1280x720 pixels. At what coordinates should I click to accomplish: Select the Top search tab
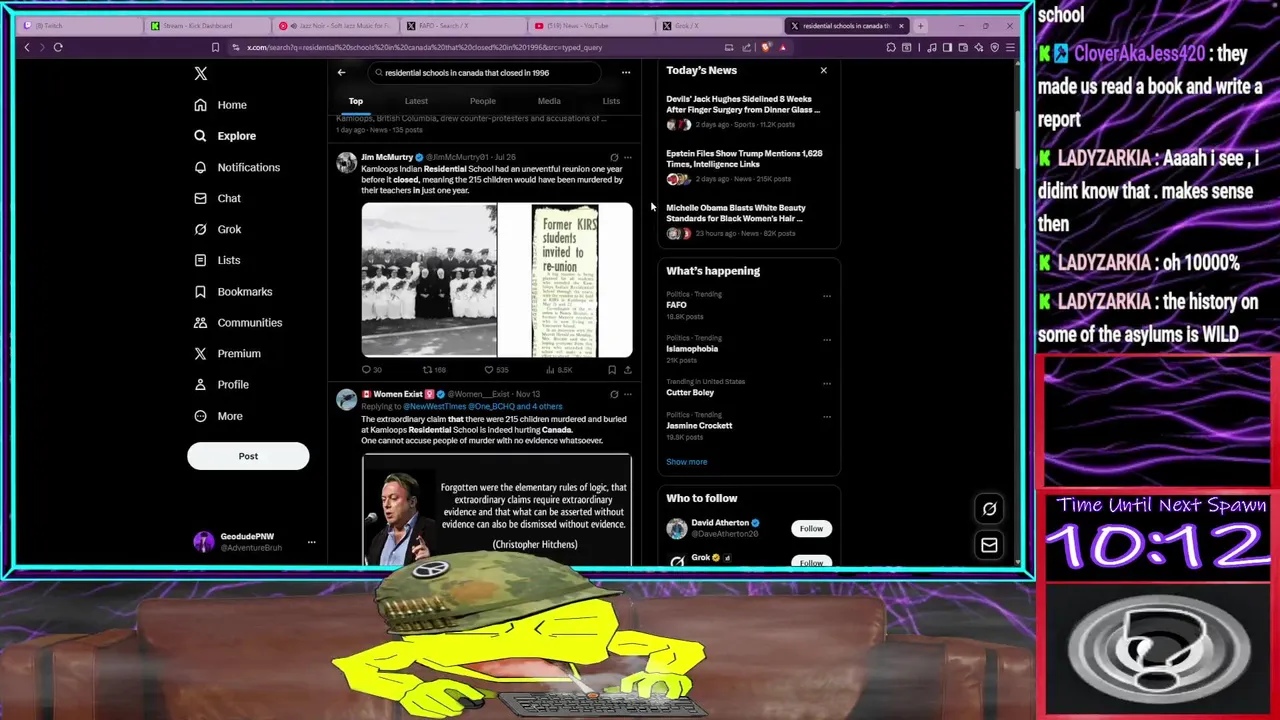(356, 101)
